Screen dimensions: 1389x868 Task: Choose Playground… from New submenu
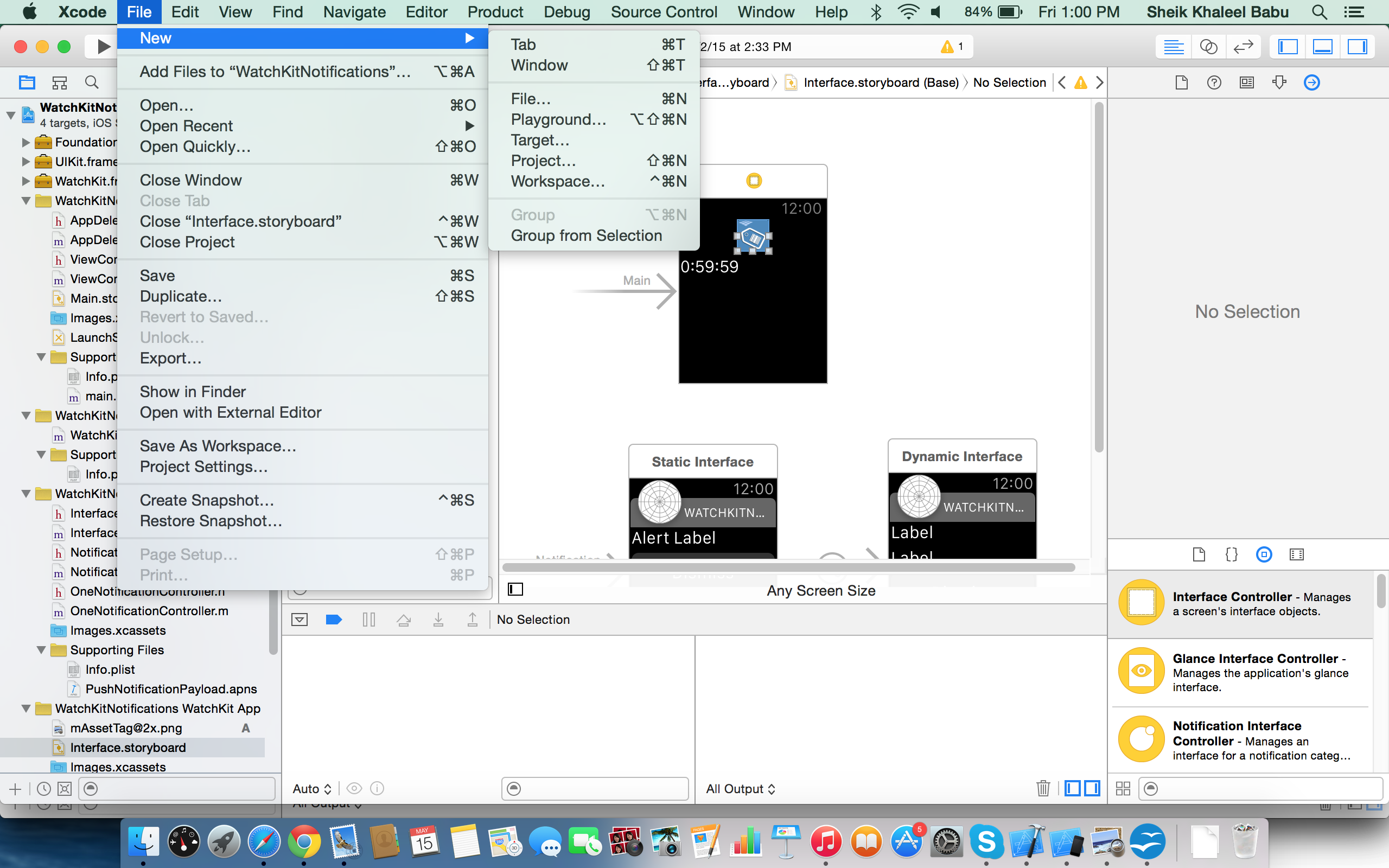(x=594, y=119)
